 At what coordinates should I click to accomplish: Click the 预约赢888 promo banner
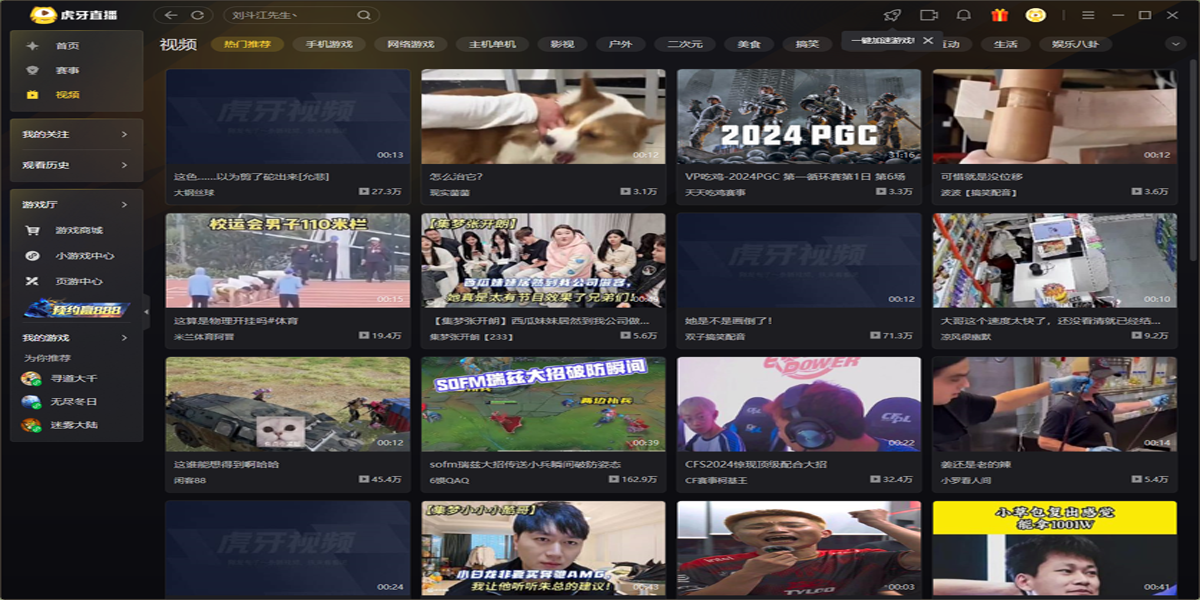(x=77, y=309)
